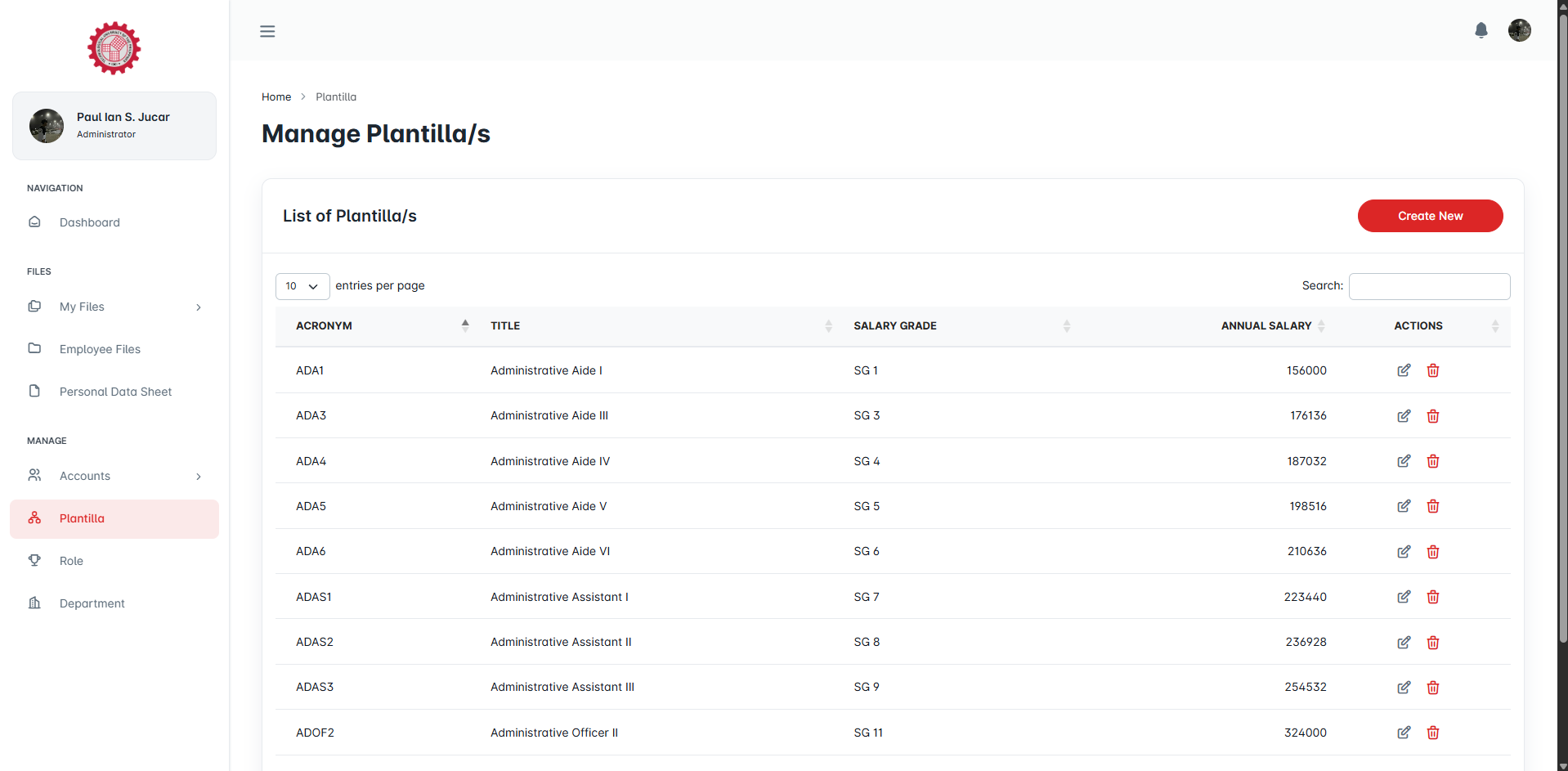The image size is (1568, 771).
Task: Edit the ADA4 row
Action: point(1404,461)
